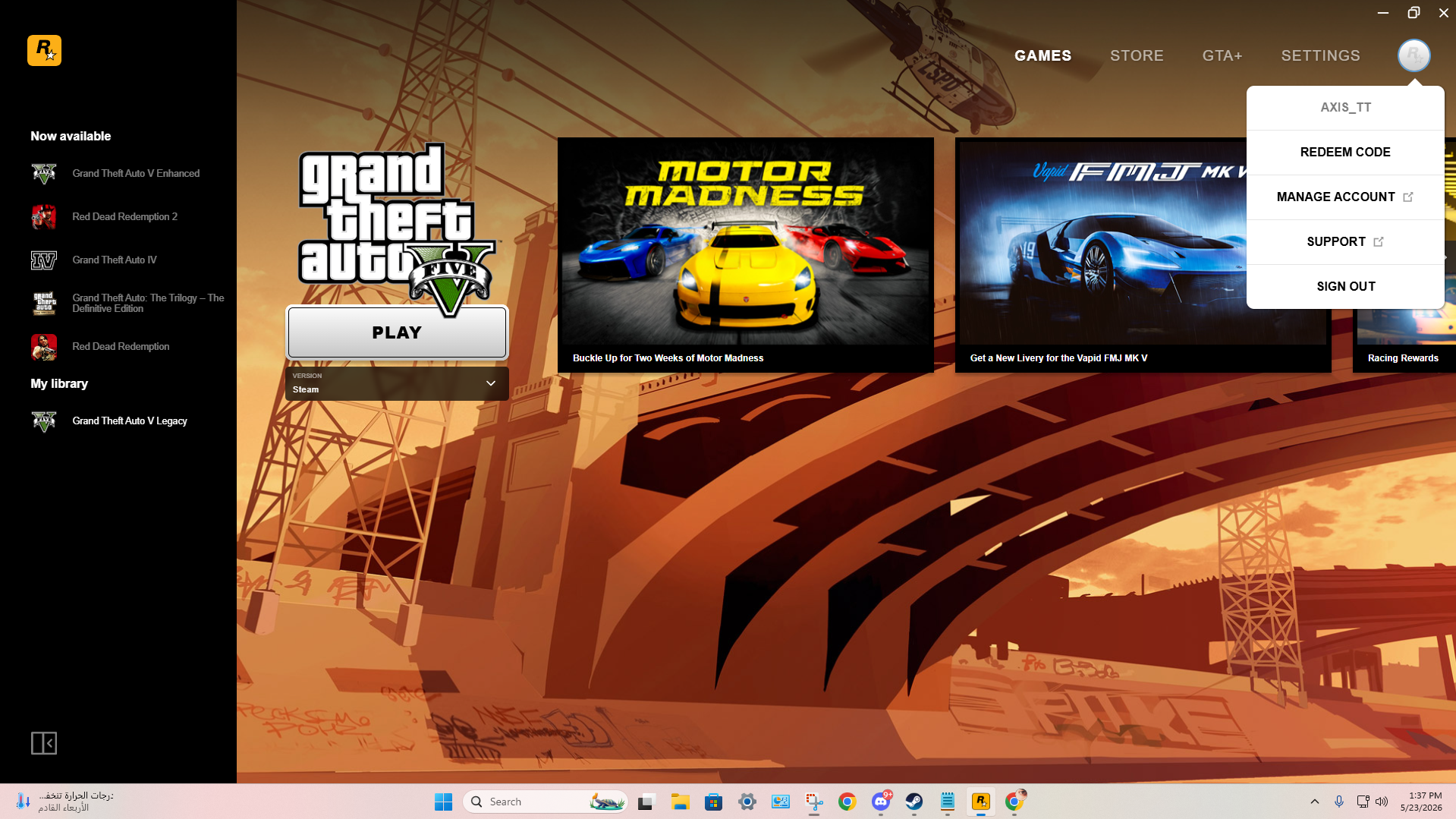
Task: Open Support external link icon
Action: (x=1379, y=242)
